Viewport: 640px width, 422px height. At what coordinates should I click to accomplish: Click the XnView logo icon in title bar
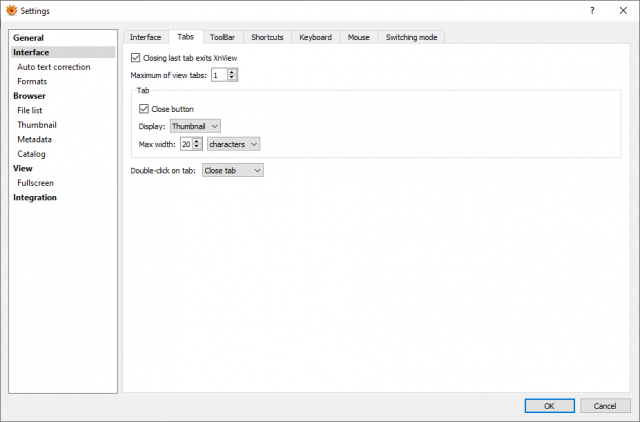[x=11, y=10]
